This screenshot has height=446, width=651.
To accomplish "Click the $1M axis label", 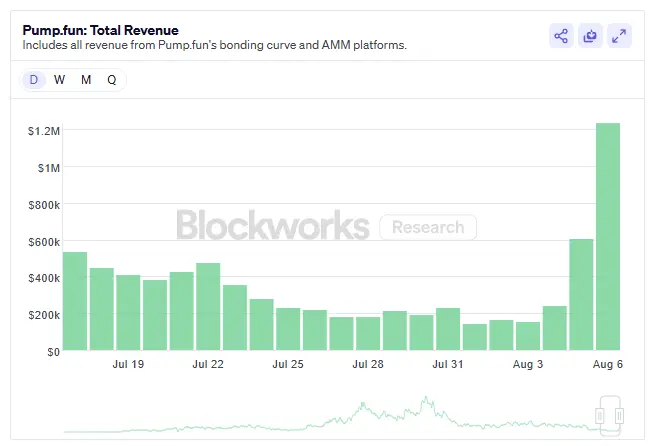I will (49, 168).
